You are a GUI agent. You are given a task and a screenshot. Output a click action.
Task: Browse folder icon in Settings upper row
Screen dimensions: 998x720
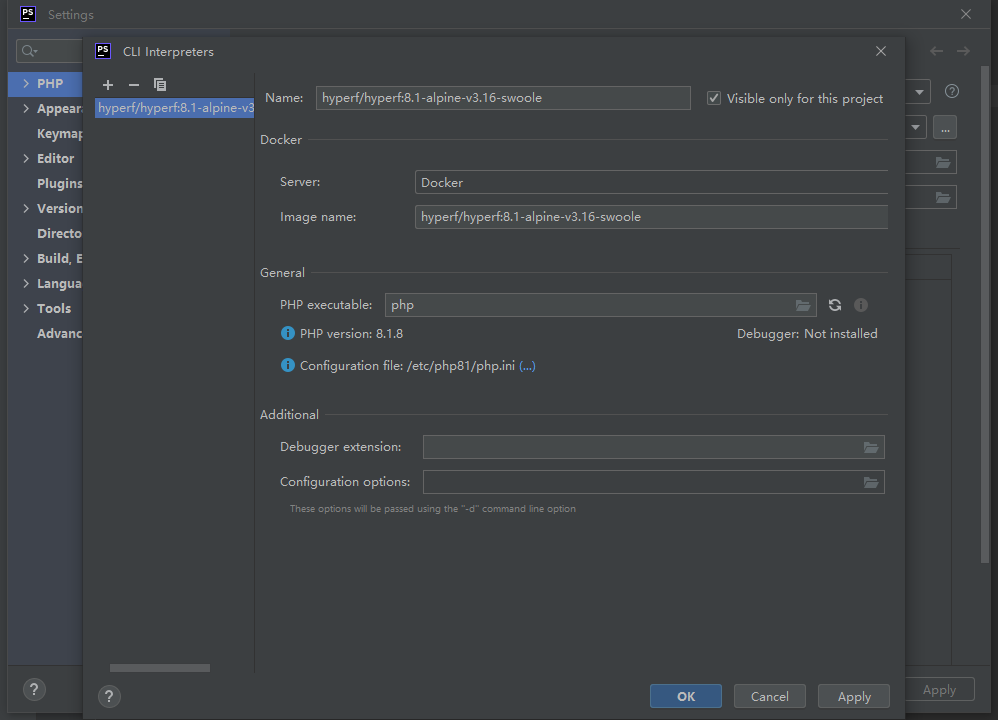(x=943, y=162)
